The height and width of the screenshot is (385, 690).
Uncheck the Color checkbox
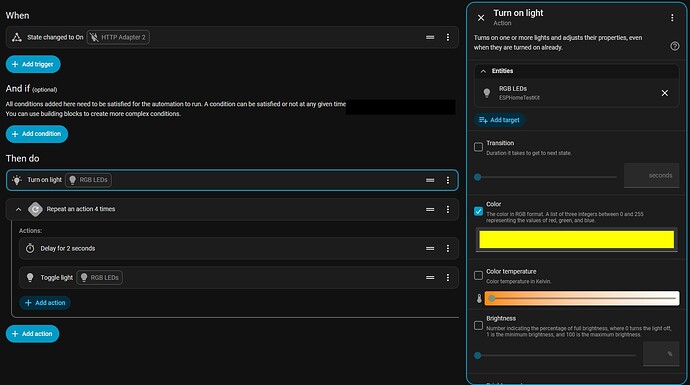(478, 211)
